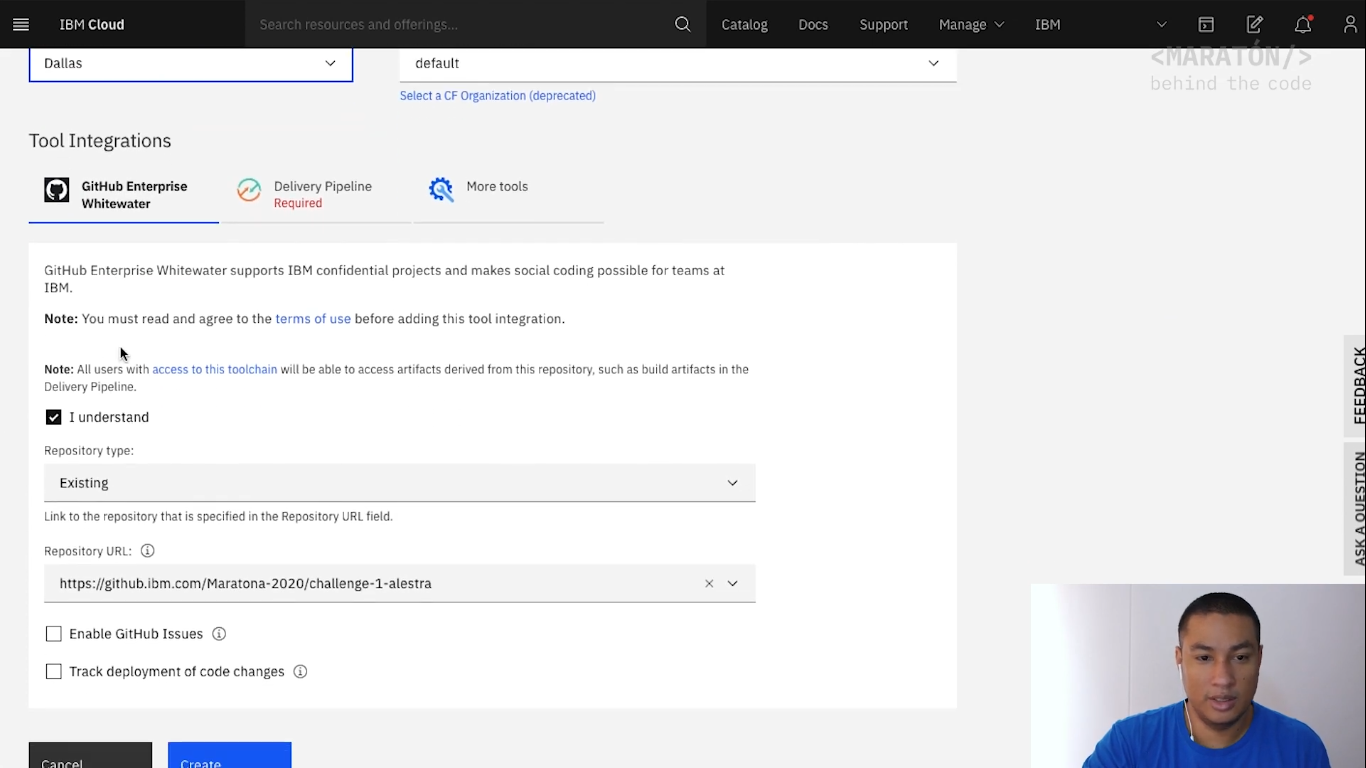Show info for Track deployment of code changes

pyautogui.click(x=300, y=672)
